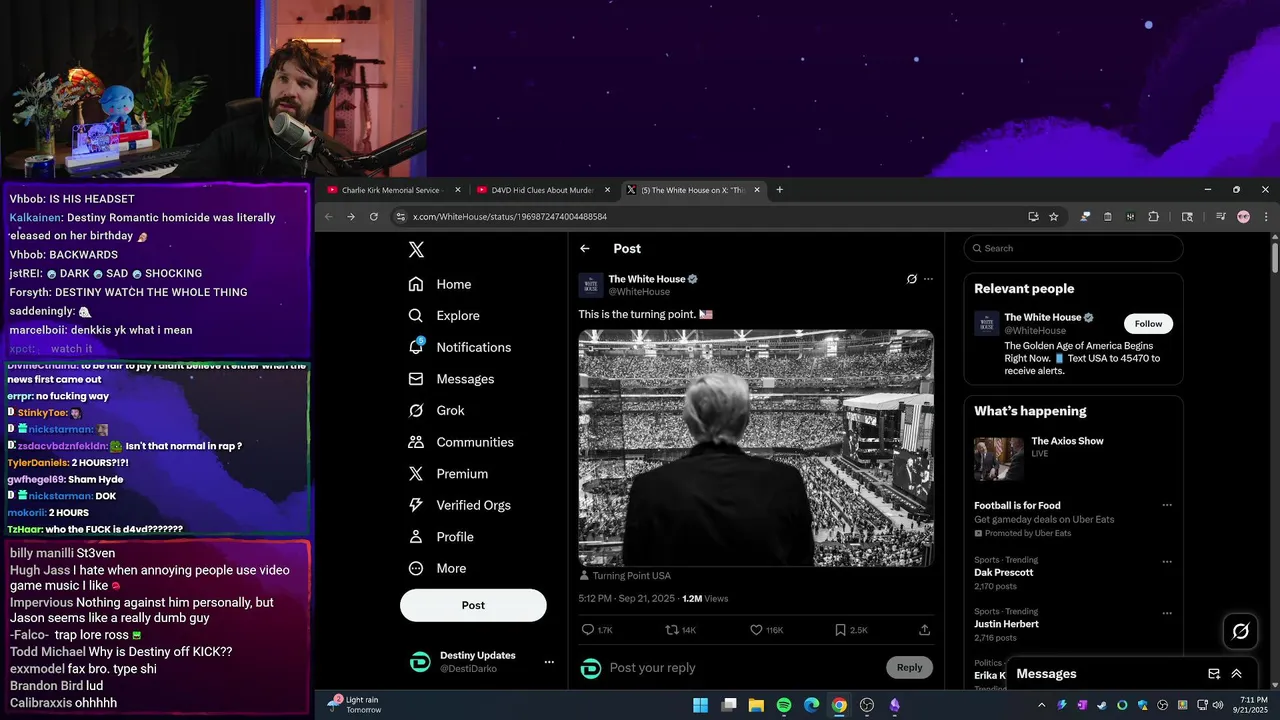
Task: Click the floating Grok button
Action: [1241, 631]
